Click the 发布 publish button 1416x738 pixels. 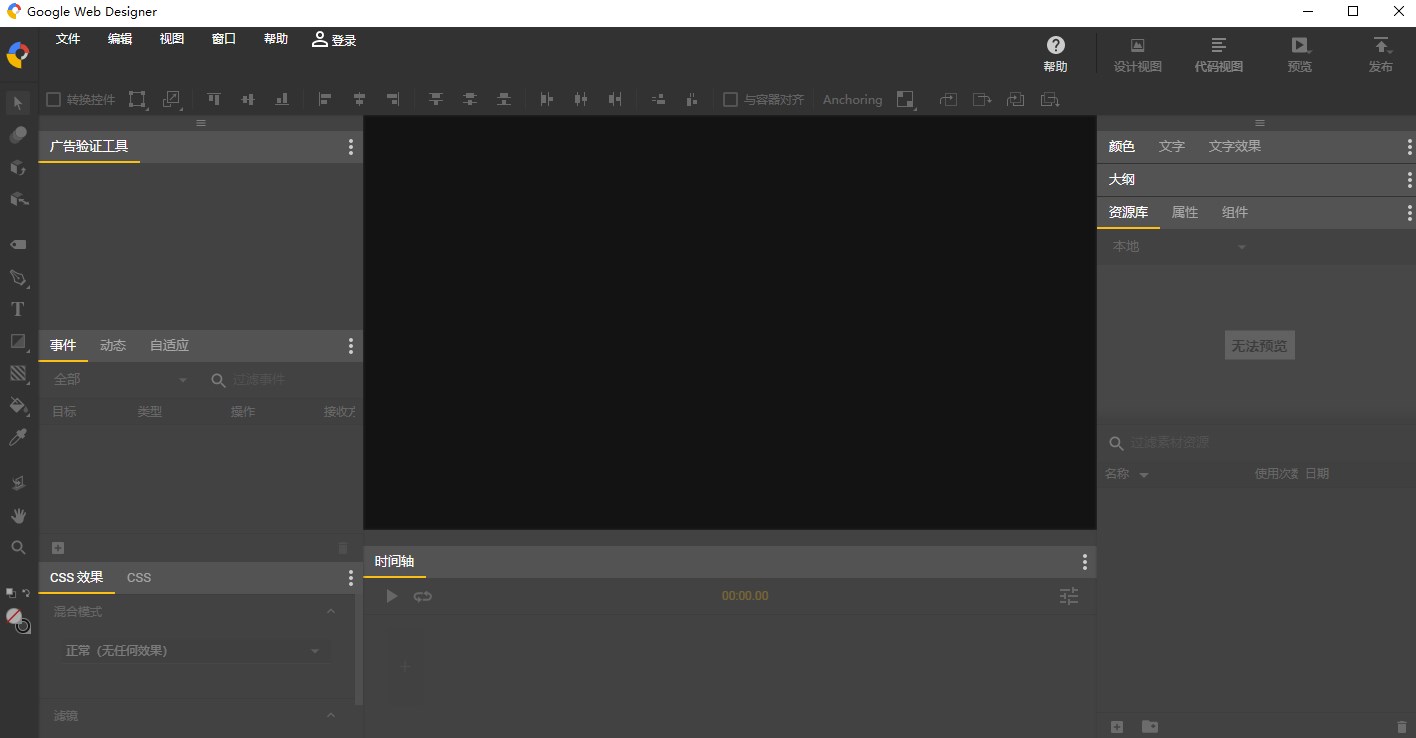point(1380,53)
